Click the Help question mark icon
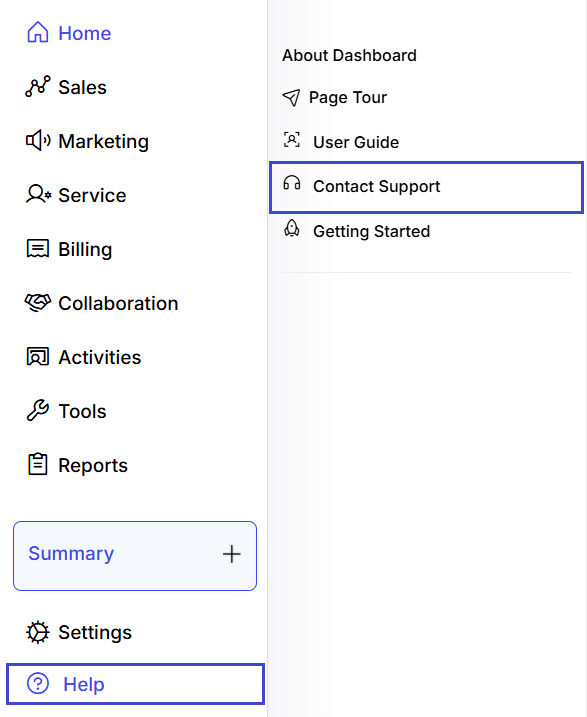Viewport: 587px width, 717px height. pos(37,684)
